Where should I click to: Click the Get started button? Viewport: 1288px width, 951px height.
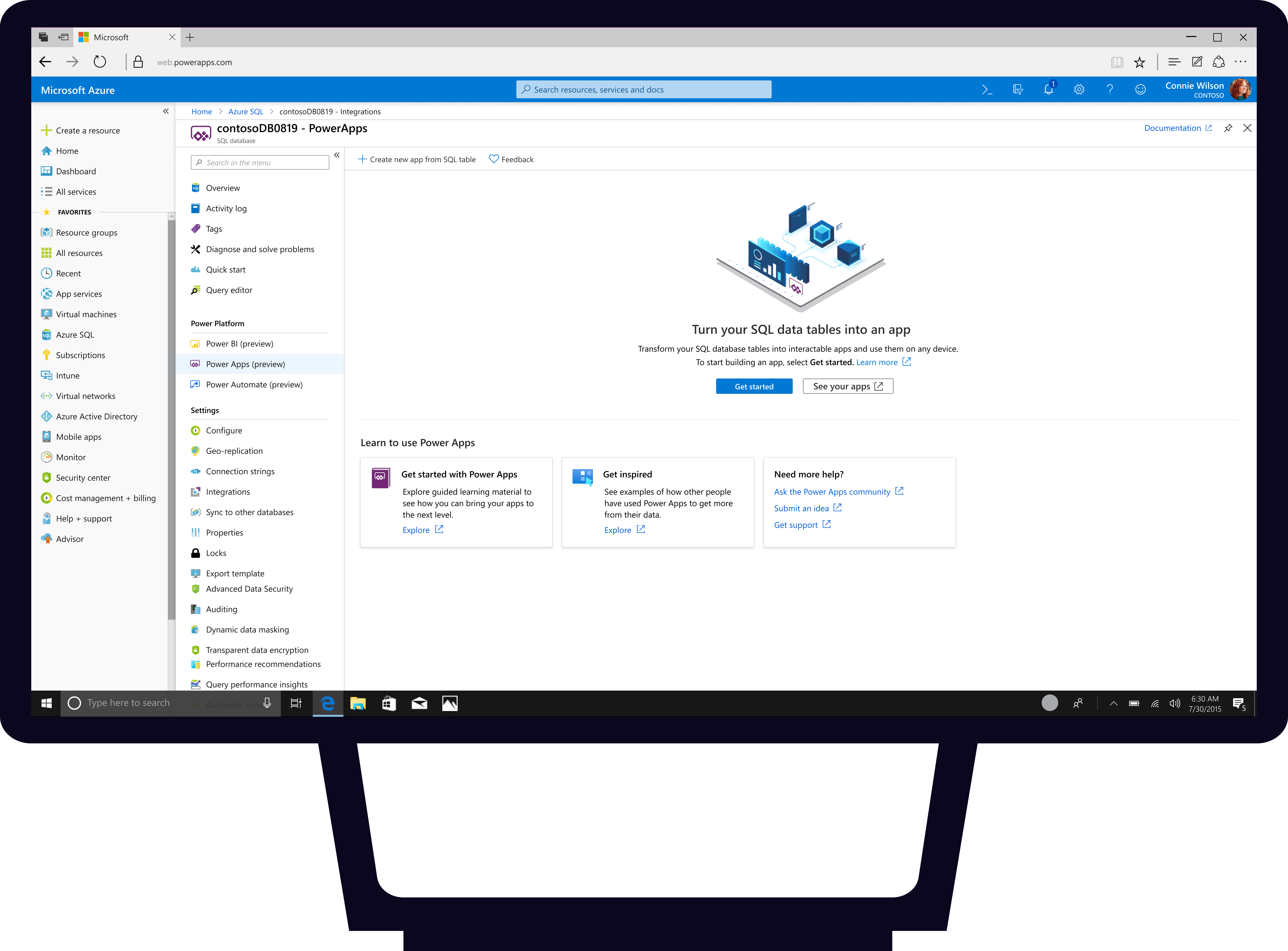pos(754,386)
